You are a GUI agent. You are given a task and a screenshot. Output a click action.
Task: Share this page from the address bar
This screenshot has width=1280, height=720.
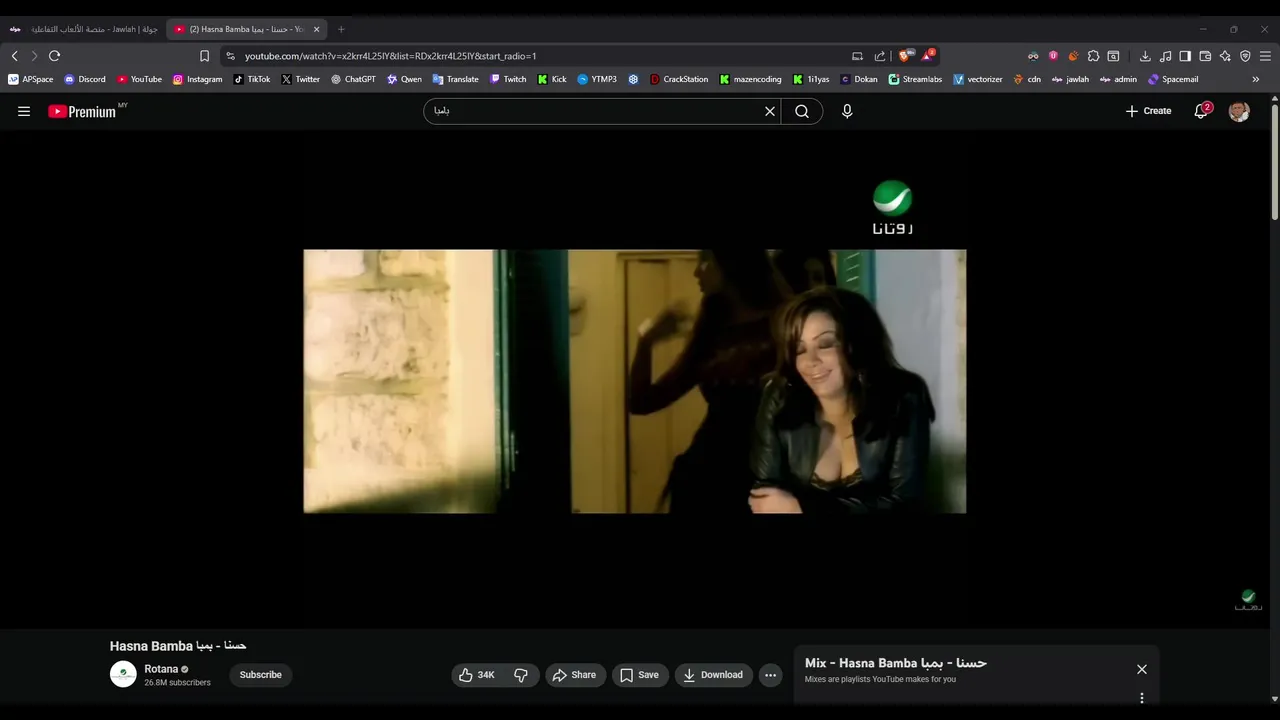880,56
